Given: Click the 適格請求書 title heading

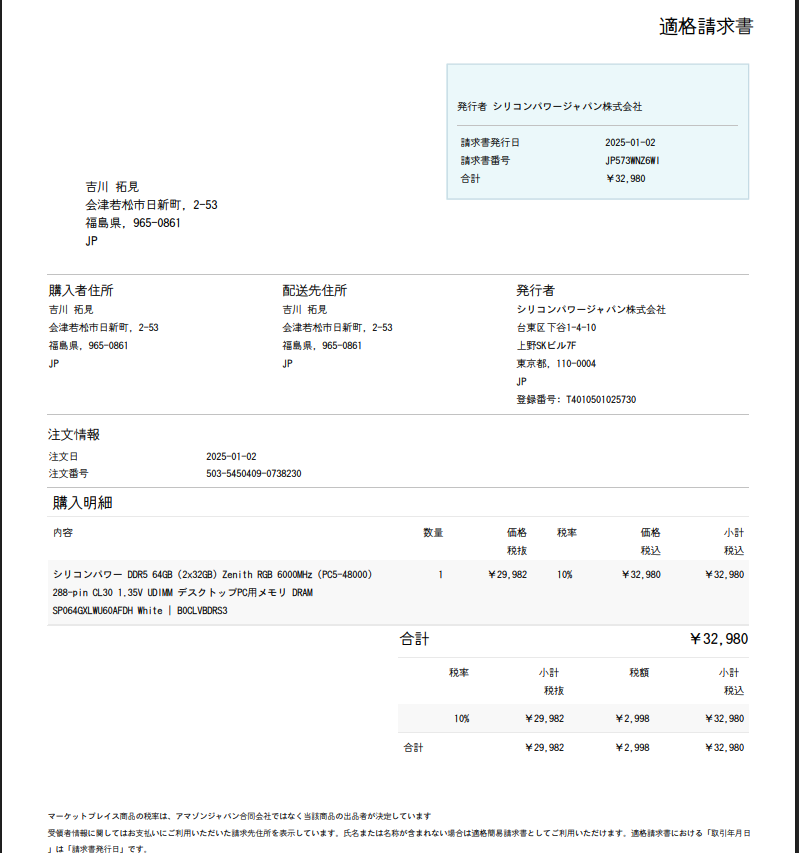Looking at the screenshot, I should pos(705,27).
